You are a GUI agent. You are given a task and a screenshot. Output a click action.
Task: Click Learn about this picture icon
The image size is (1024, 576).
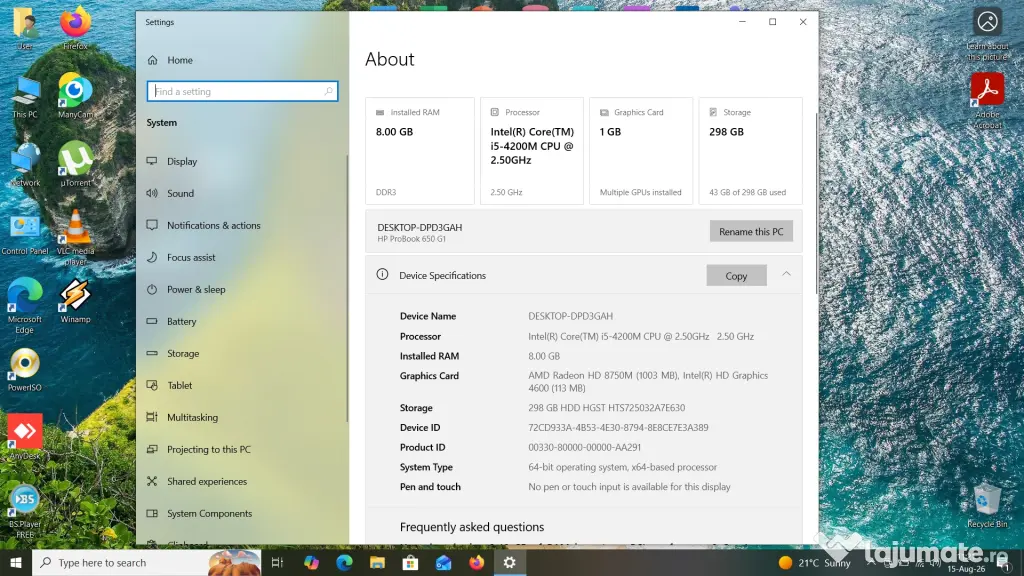(x=987, y=33)
